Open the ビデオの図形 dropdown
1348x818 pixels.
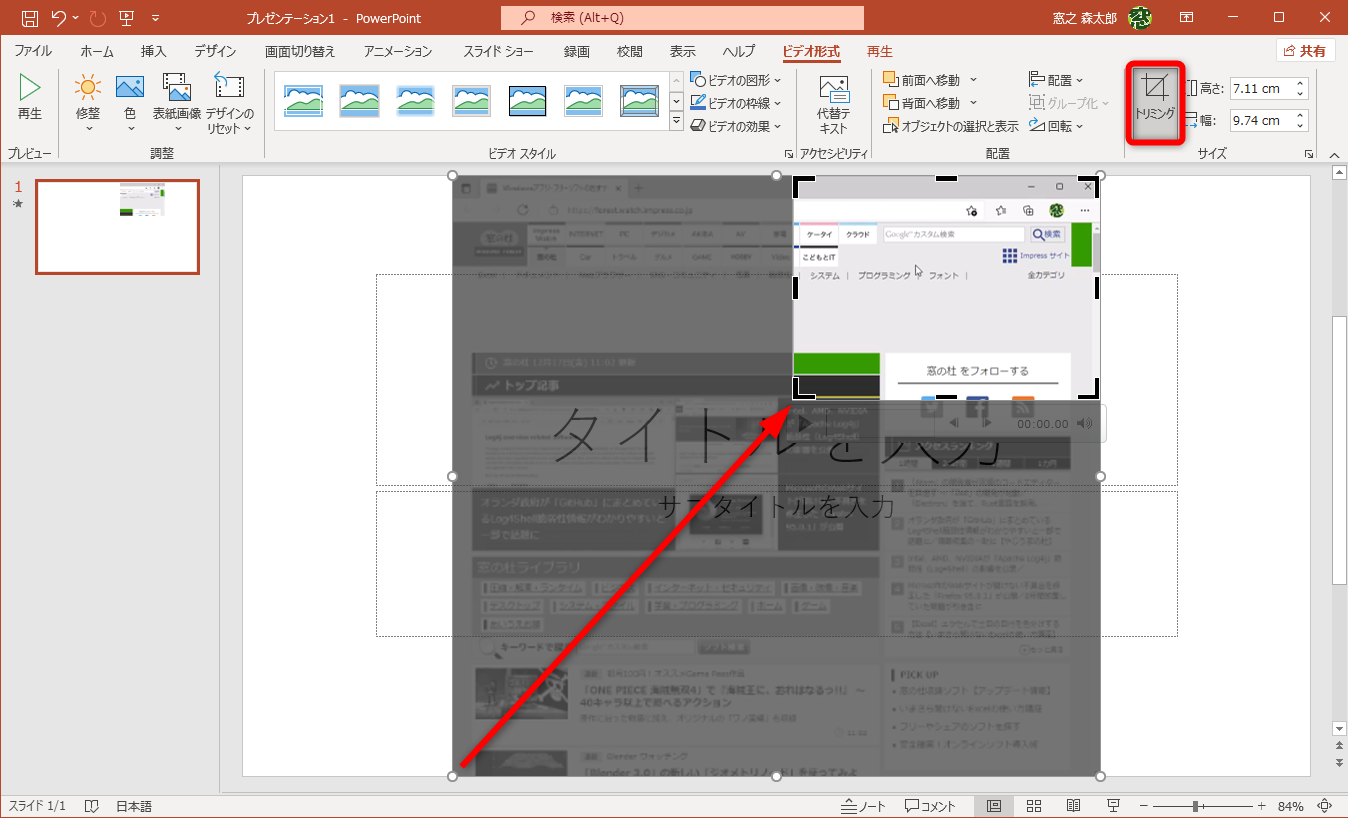tap(737, 79)
